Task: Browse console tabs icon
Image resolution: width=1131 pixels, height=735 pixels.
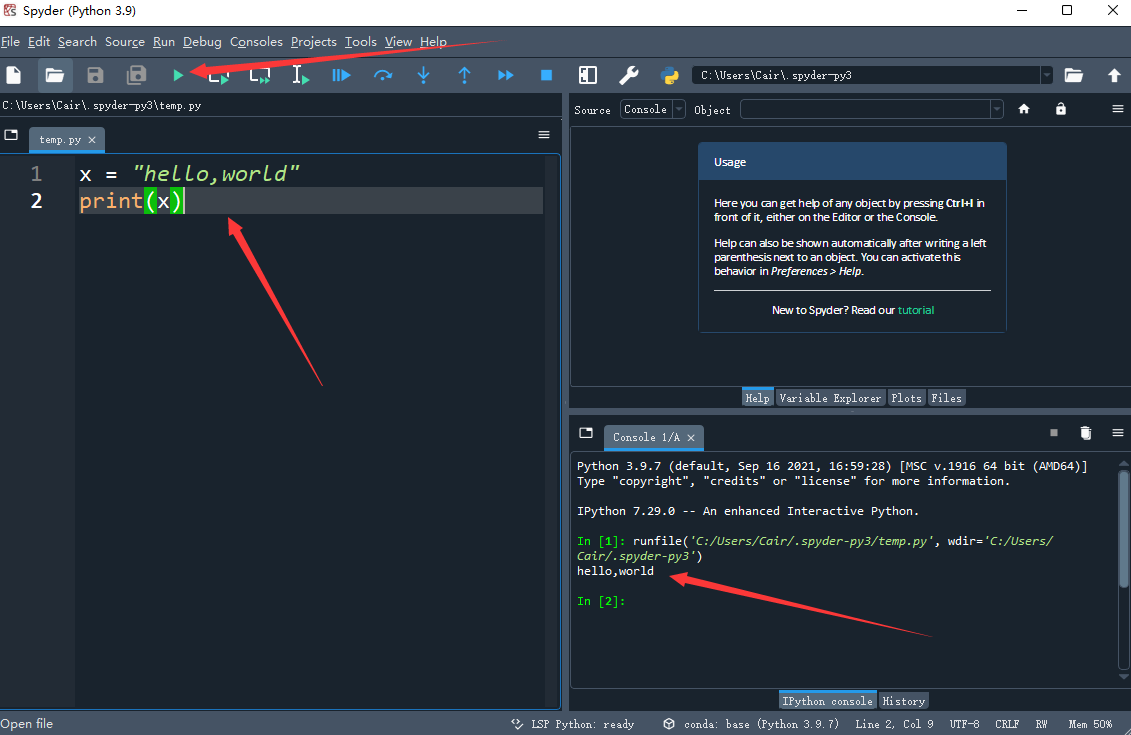Action: [x=586, y=433]
